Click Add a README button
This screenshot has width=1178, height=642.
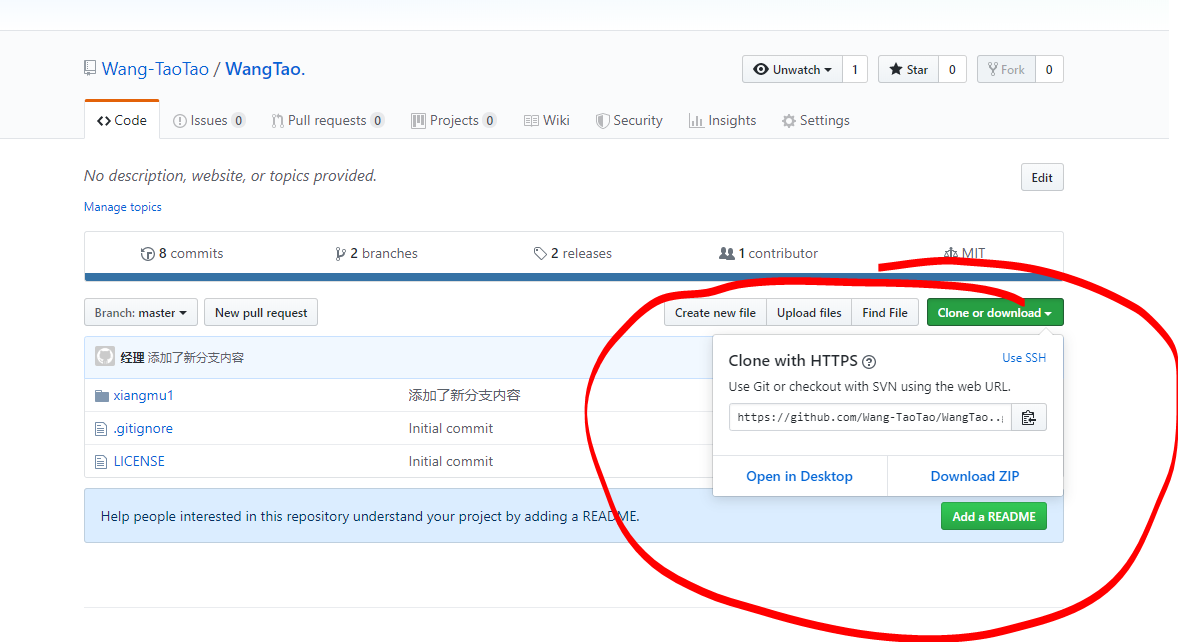tap(994, 517)
